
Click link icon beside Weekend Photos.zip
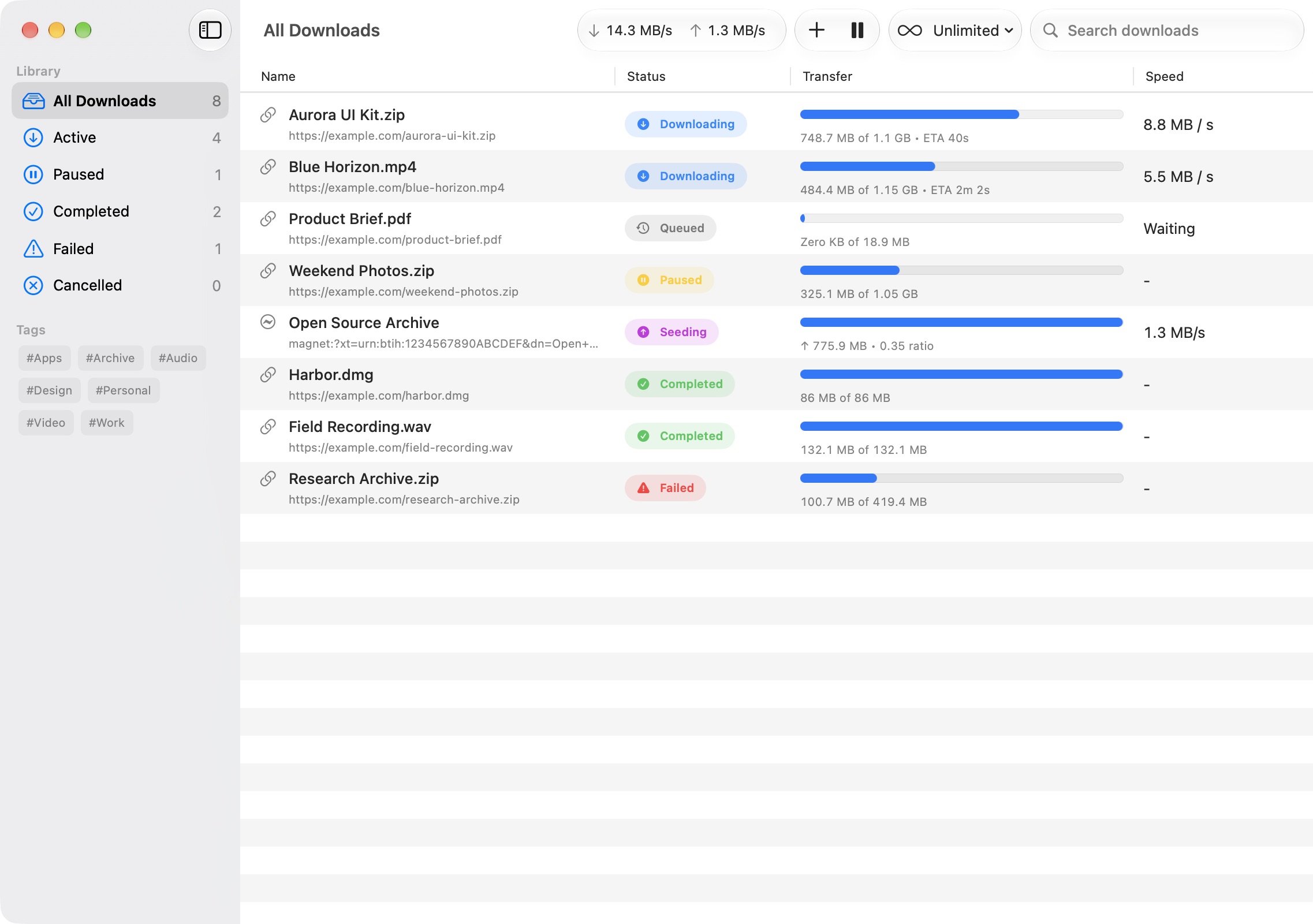pos(268,270)
